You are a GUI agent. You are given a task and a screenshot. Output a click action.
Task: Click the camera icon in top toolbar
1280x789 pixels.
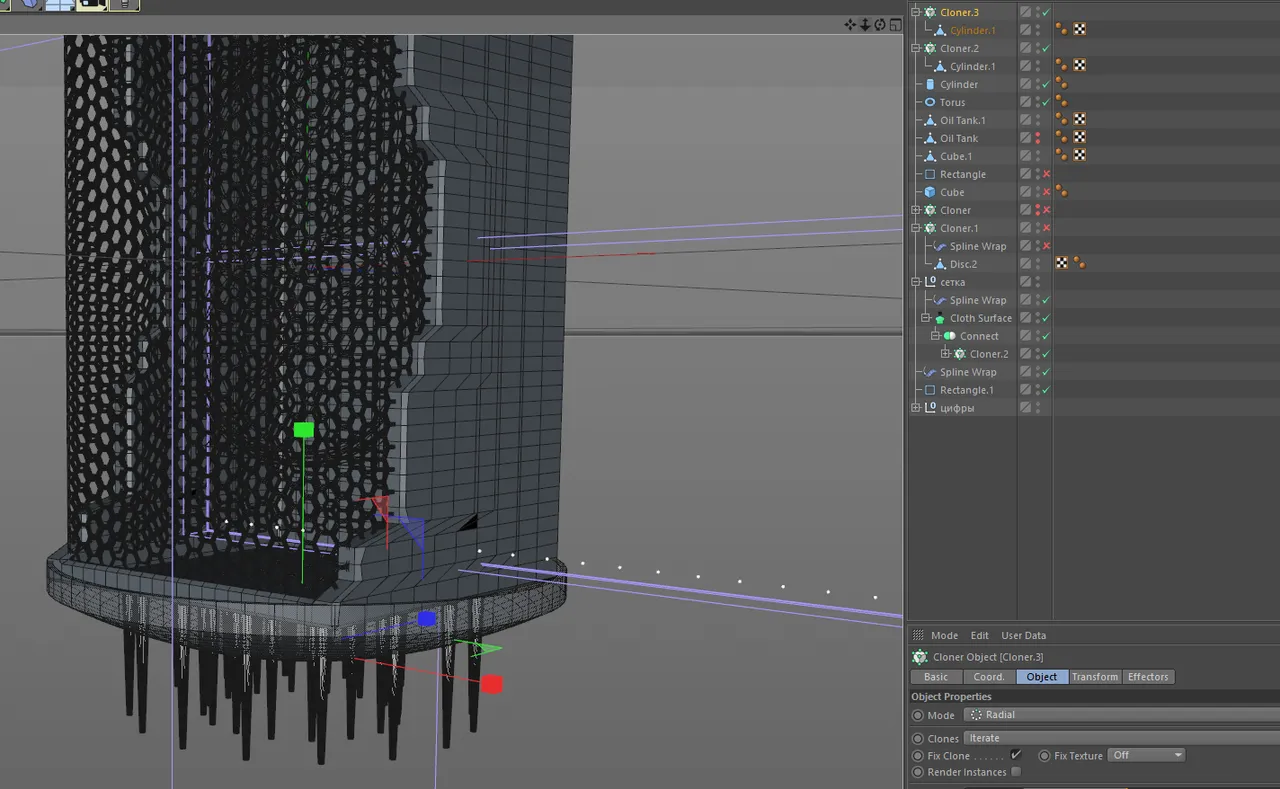click(x=92, y=4)
